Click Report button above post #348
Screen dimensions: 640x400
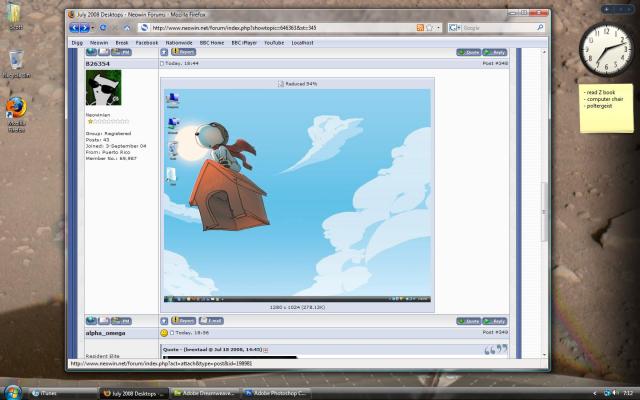tap(183, 52)
